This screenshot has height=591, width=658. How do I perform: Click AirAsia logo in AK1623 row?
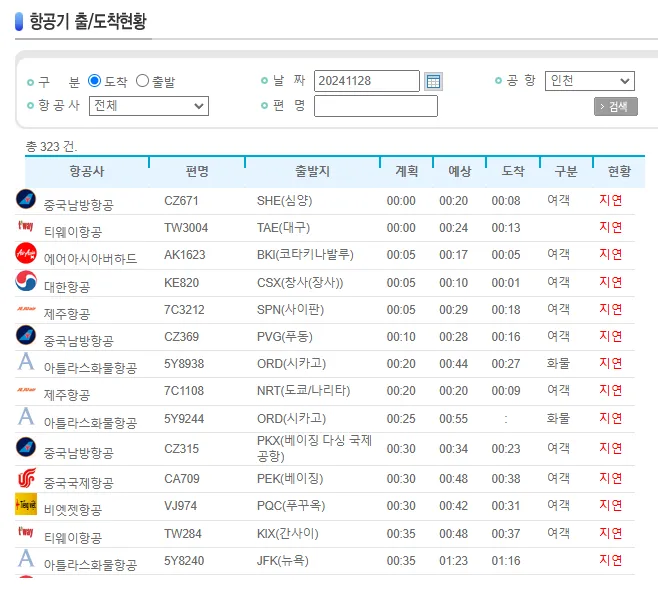(x=26, y=253)
